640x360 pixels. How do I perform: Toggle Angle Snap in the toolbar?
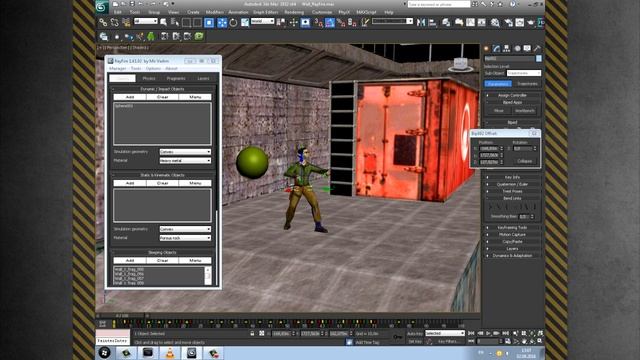330,22
